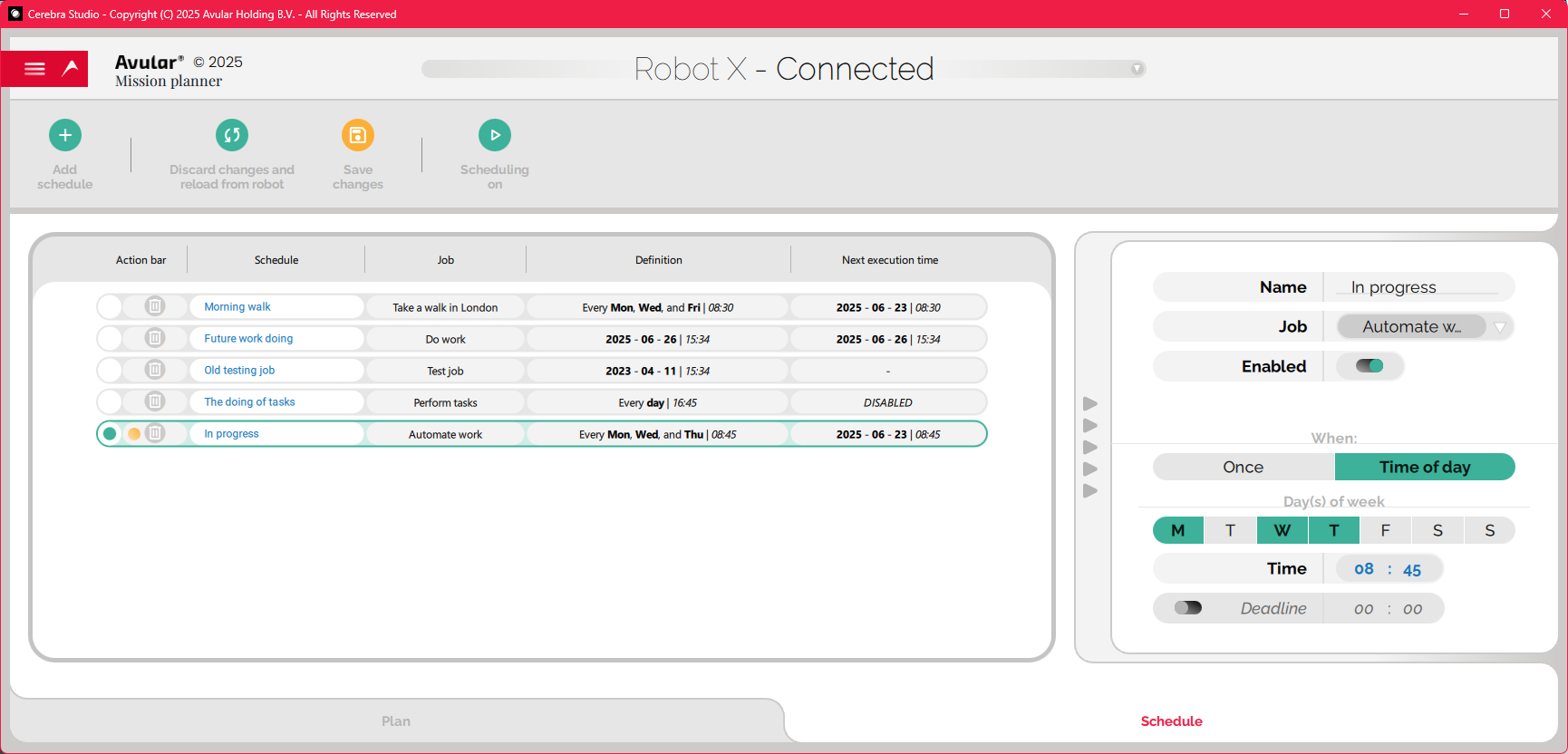The width and height of the screenshot is (1568, 754).
Task: Switch to the Plan tab
Action: [x=396, y=721]
